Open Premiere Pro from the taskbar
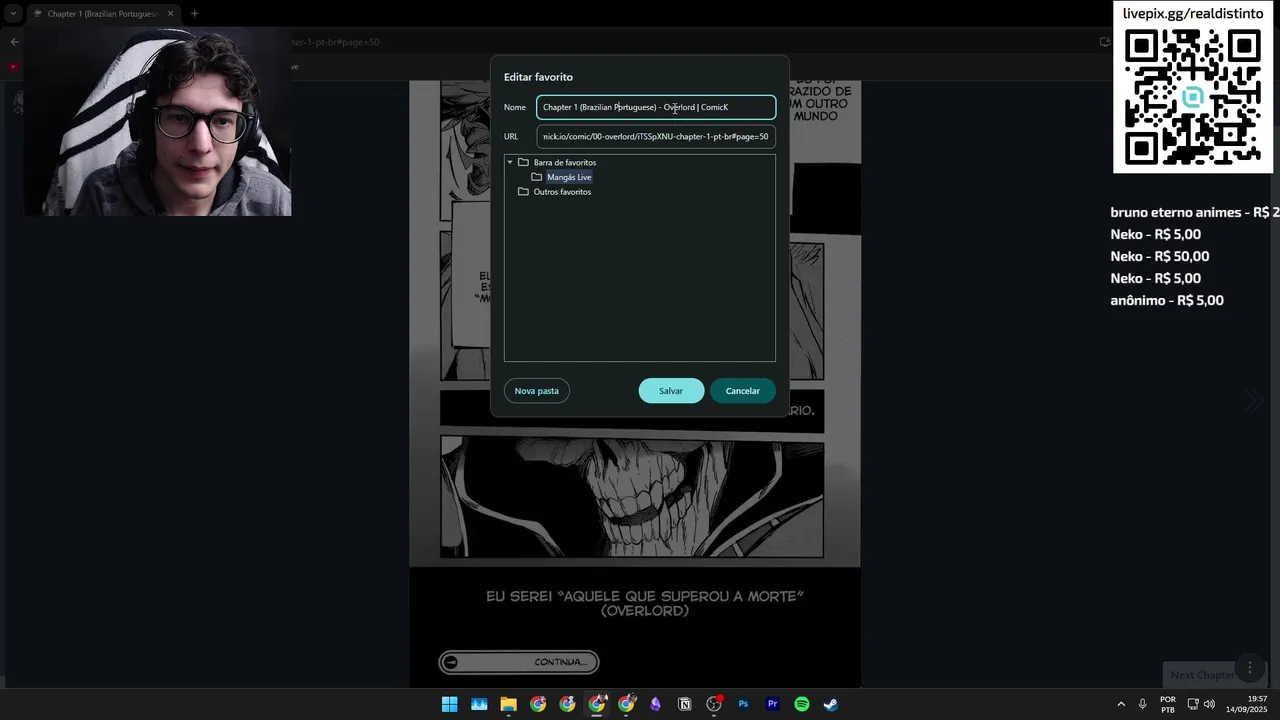1280x720 pixels. click(x=772, y=704)
